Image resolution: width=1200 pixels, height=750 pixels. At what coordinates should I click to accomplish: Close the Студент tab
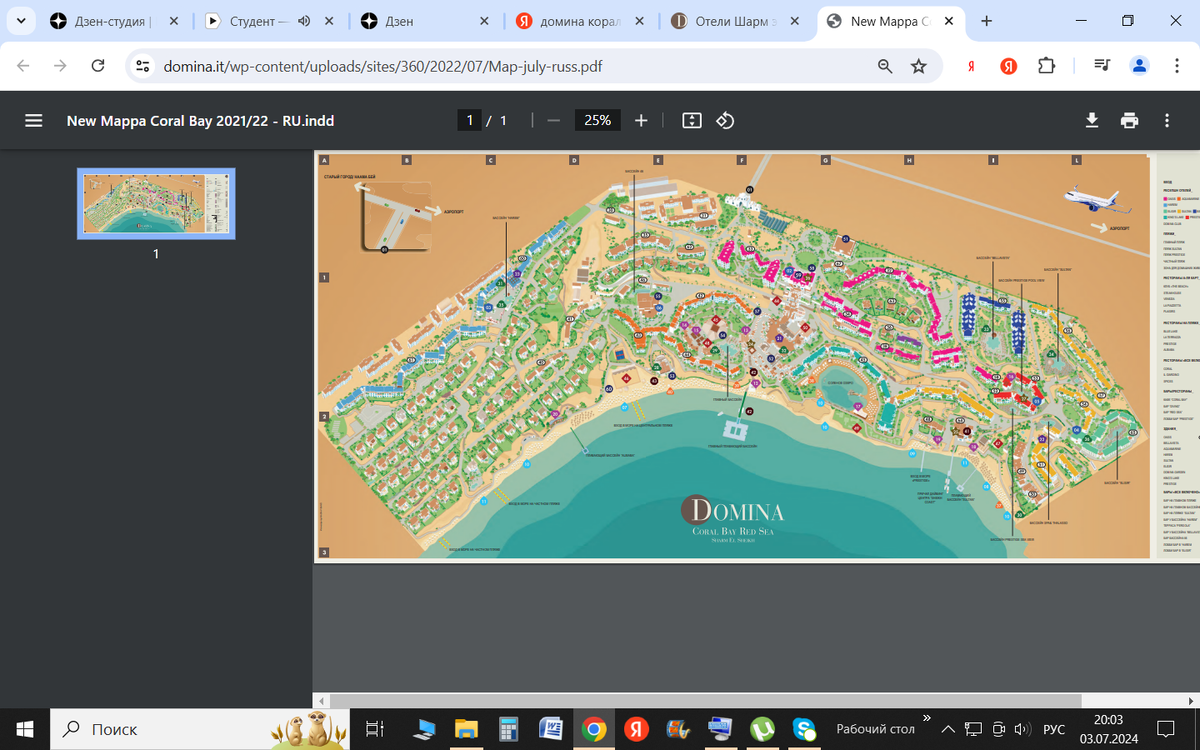click(329, 21)
